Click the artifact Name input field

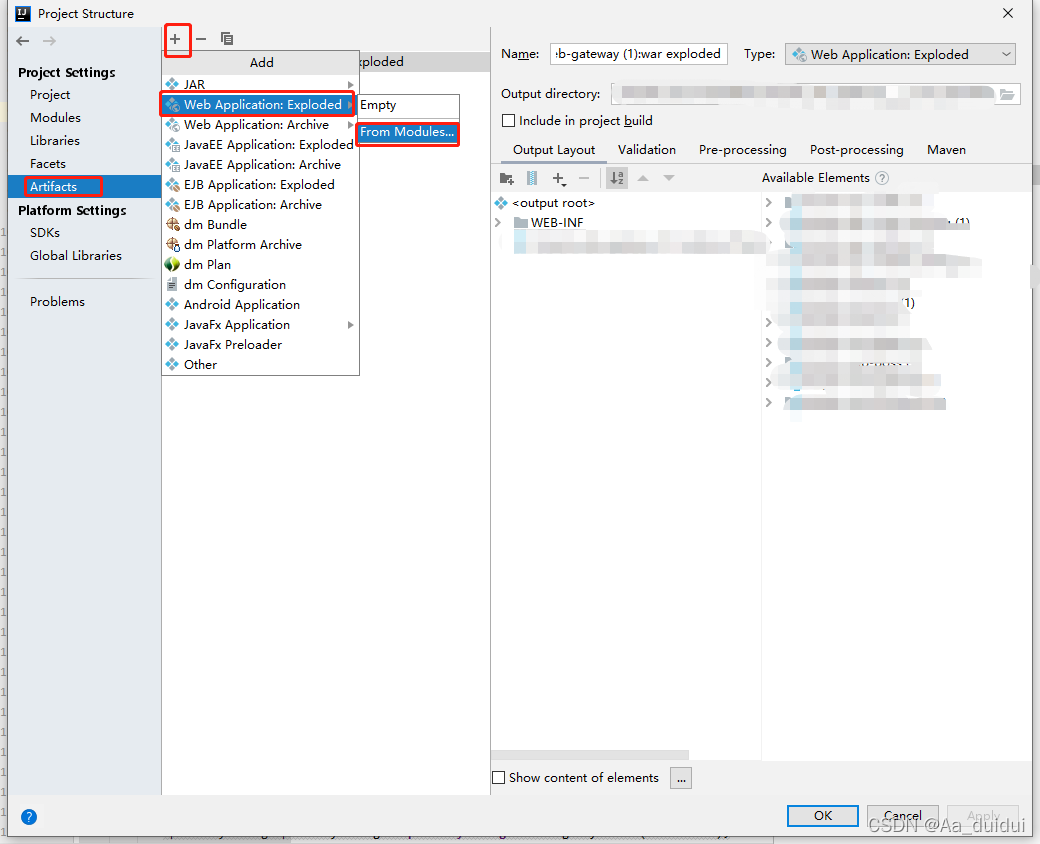(x=638, y=54)
